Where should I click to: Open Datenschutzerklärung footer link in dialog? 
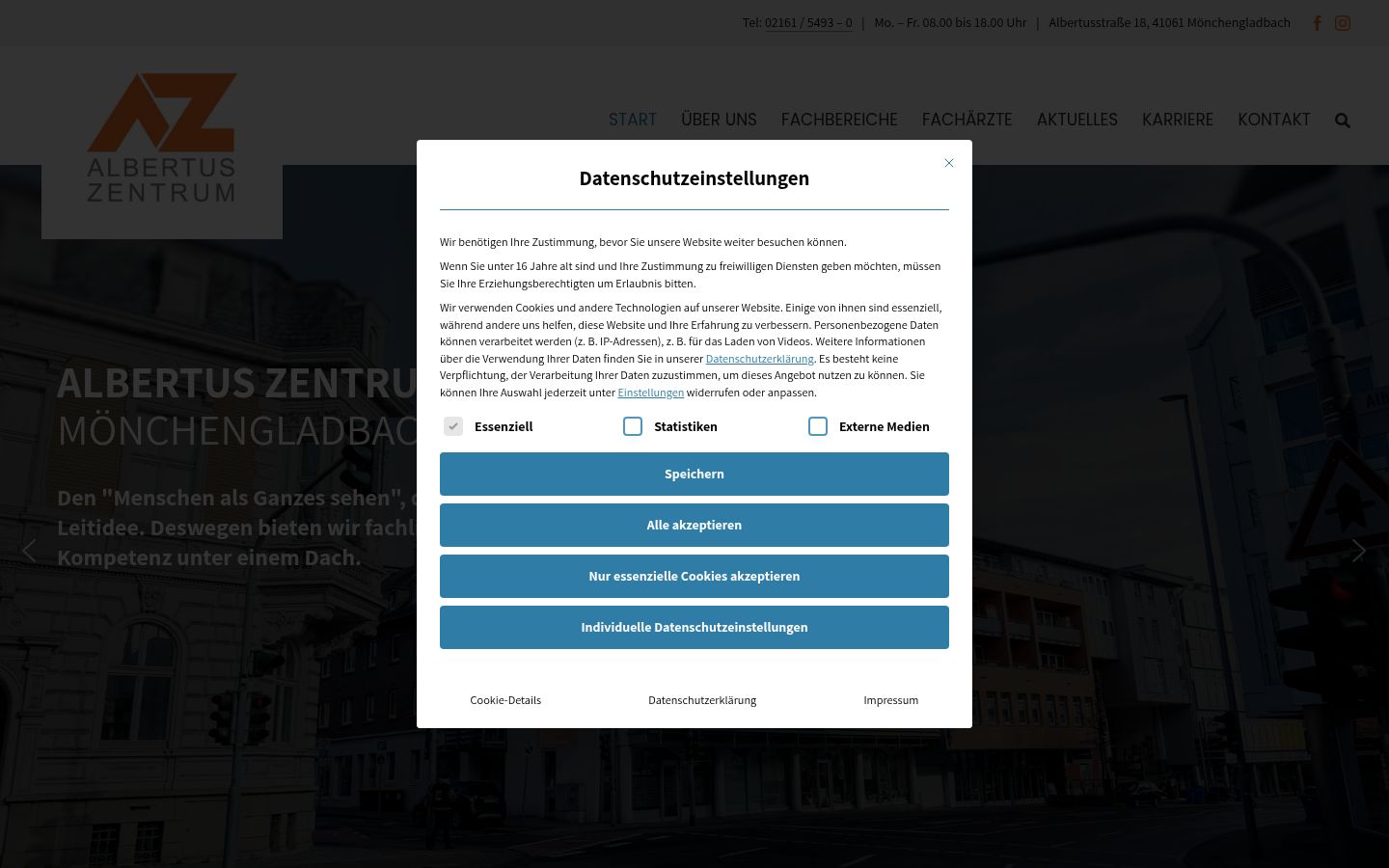702,700
